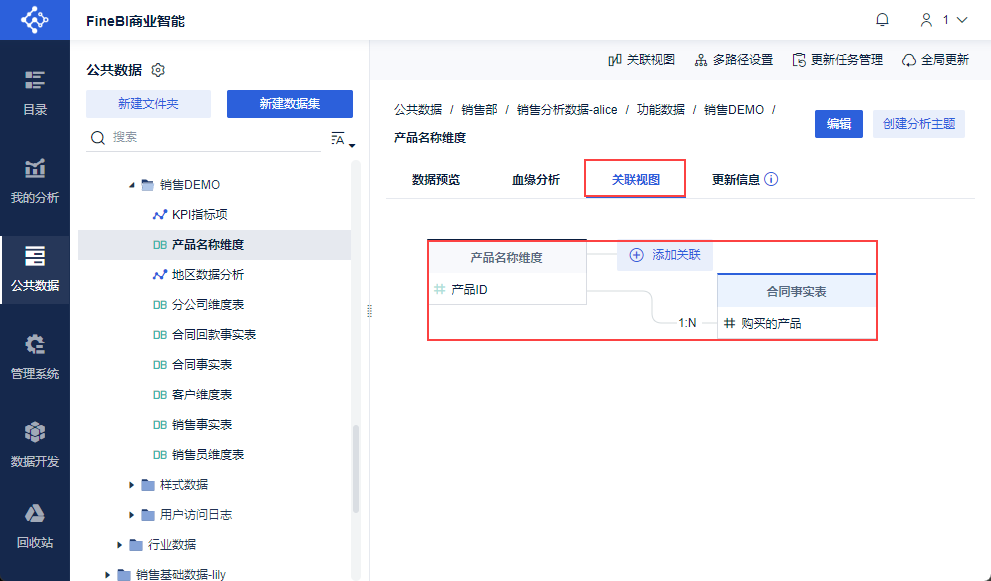Expand the 样式数据 folder
The width and height of the screenshot is (991, 581).
tap(131, 485)
